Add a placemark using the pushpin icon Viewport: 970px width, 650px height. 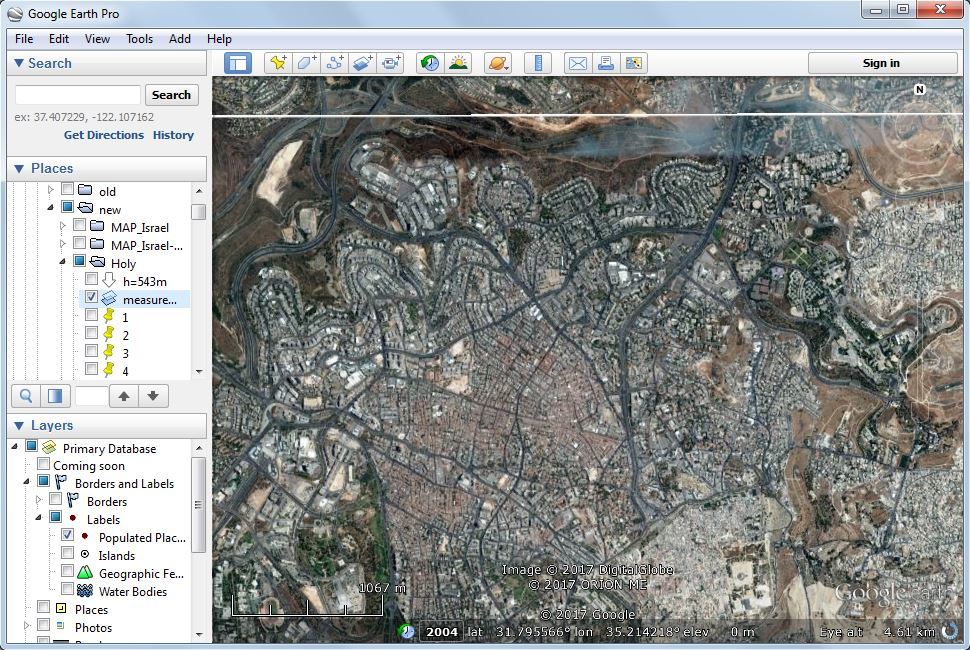tap(278, 63)
